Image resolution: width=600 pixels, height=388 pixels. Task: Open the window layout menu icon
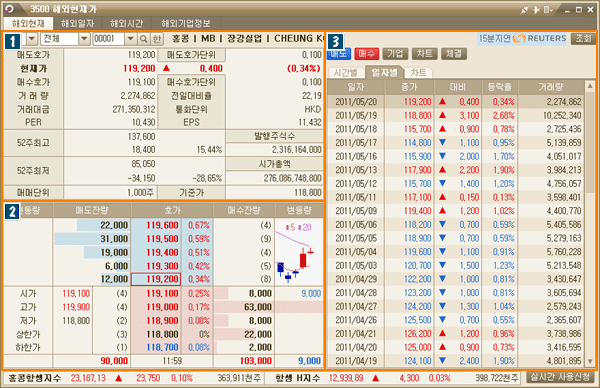point(548,10)
